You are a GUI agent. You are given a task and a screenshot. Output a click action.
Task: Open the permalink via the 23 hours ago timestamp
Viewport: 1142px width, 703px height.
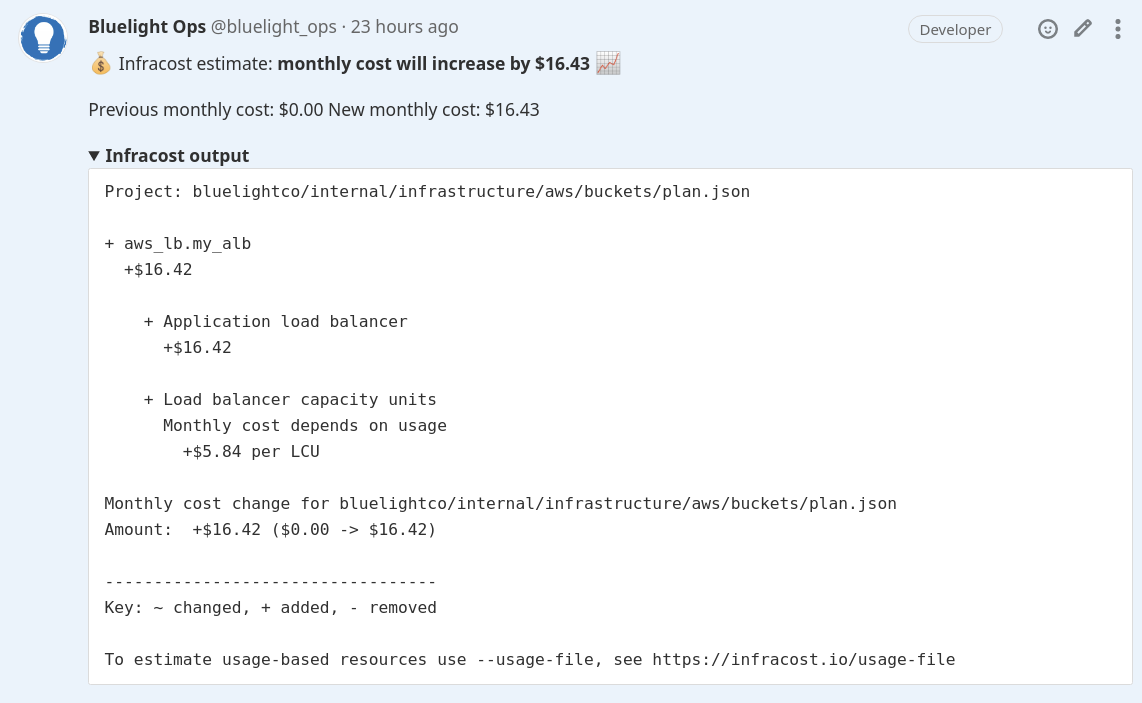(x=405, y=27)
